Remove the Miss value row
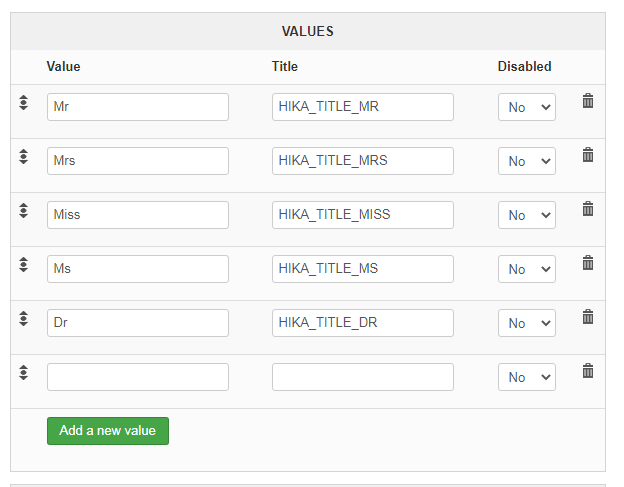 588,209
